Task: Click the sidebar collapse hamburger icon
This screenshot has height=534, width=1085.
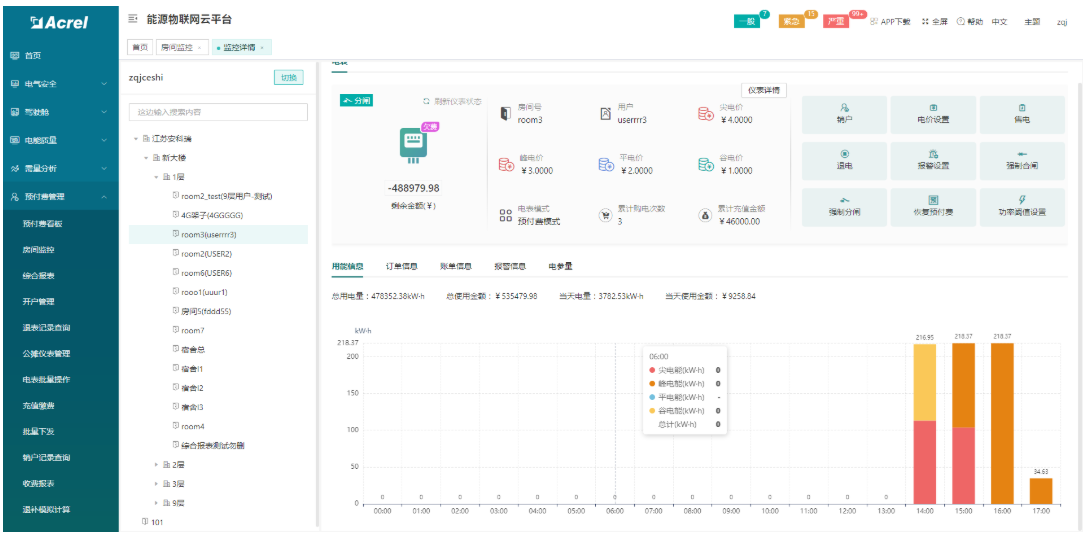Action: (x=134, y=20)
